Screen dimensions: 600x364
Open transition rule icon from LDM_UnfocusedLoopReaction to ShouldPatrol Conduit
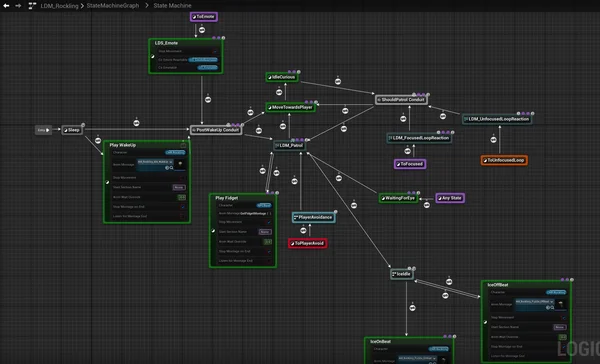(443, 116)
